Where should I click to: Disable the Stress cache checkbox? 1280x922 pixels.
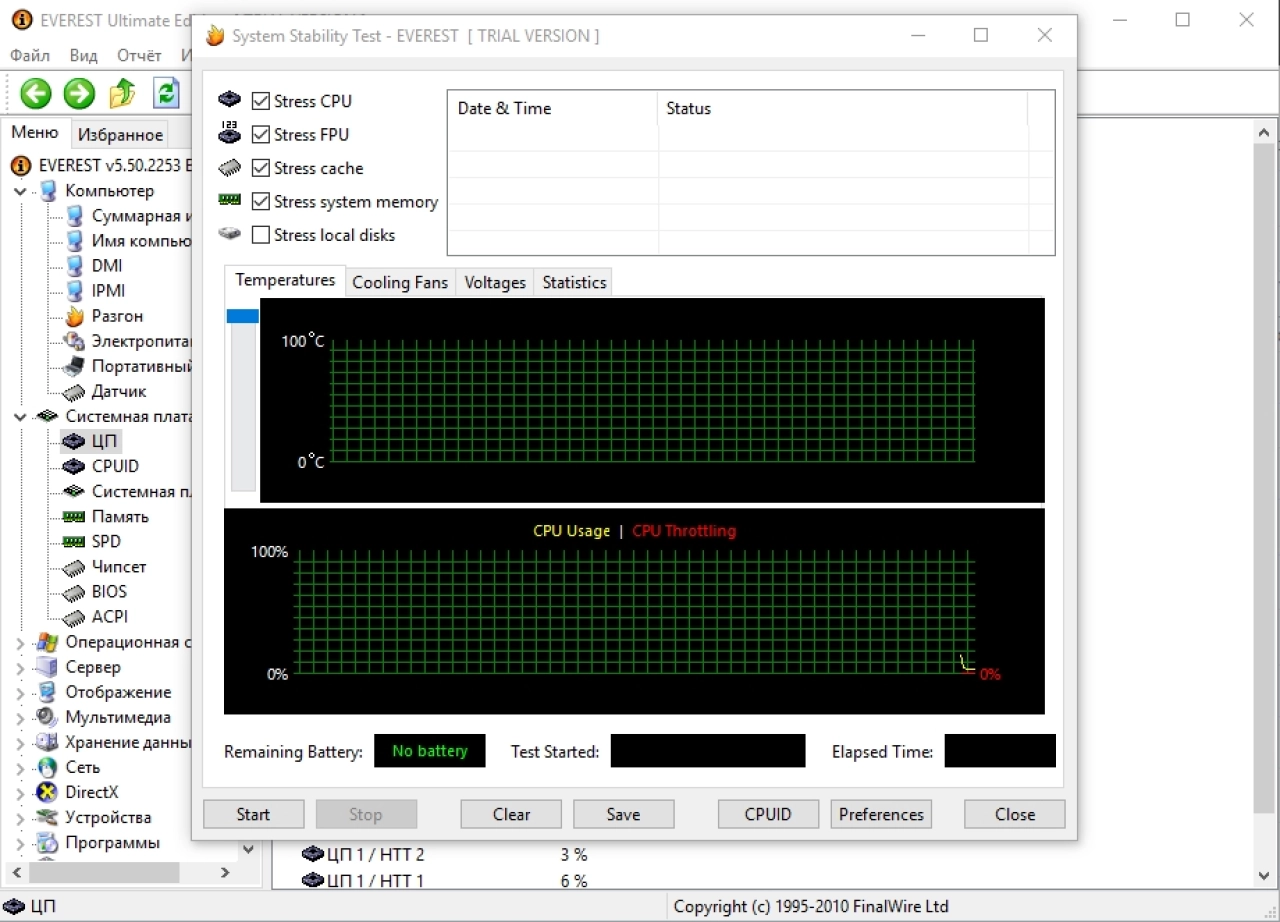(x=261, y=168)
